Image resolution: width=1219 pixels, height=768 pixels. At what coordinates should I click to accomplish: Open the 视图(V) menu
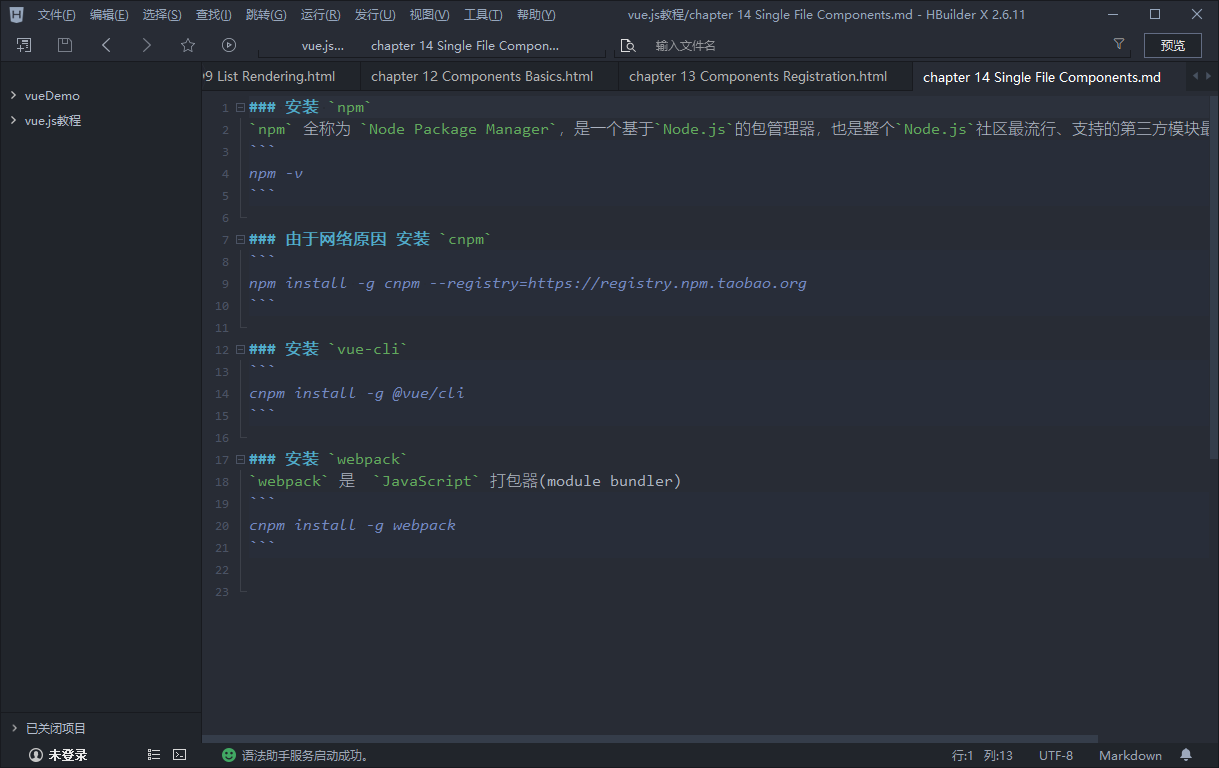tap(429, 15)
